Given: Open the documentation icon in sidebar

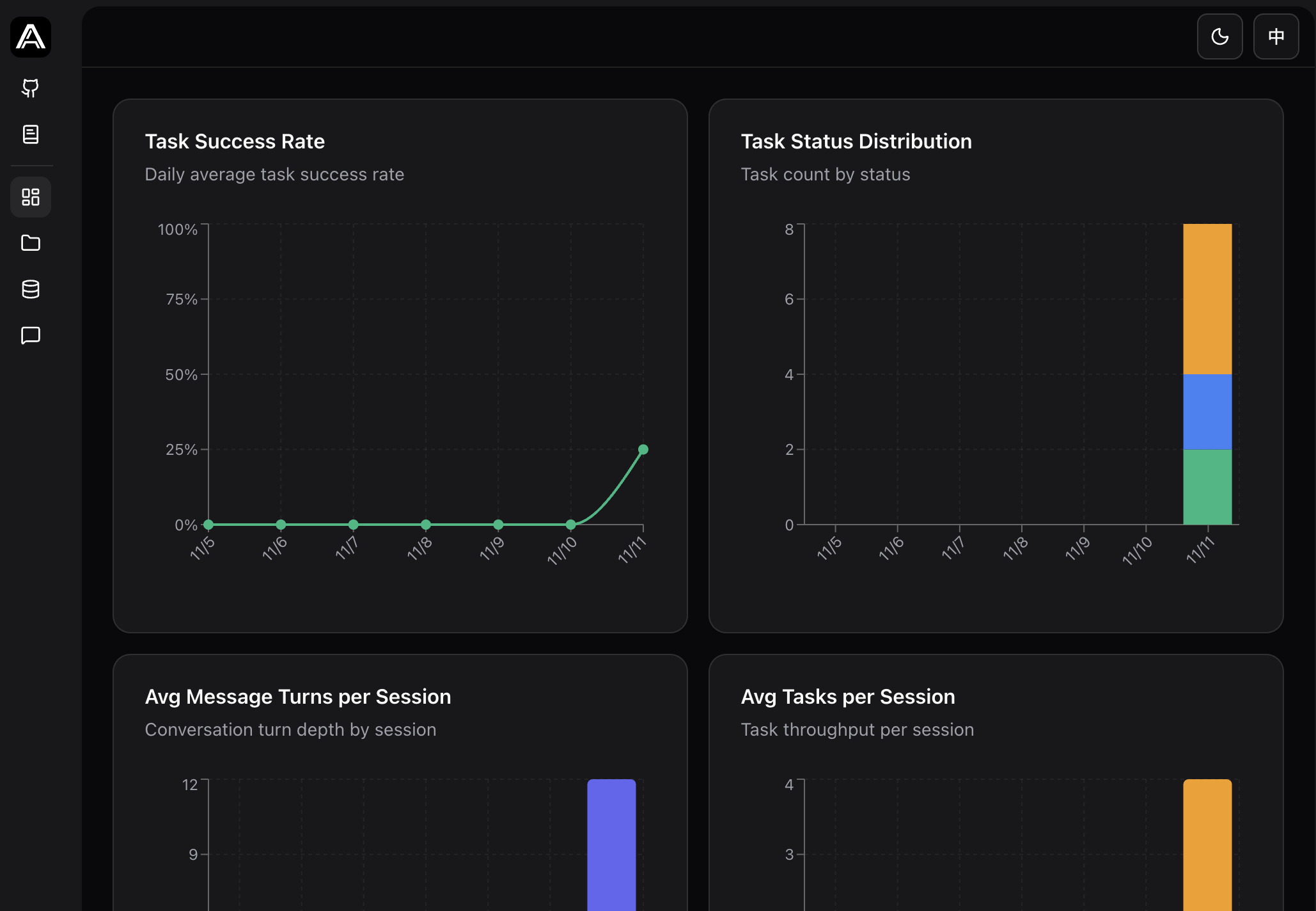Looking at the screenshot, I should [x=31, y=134].
